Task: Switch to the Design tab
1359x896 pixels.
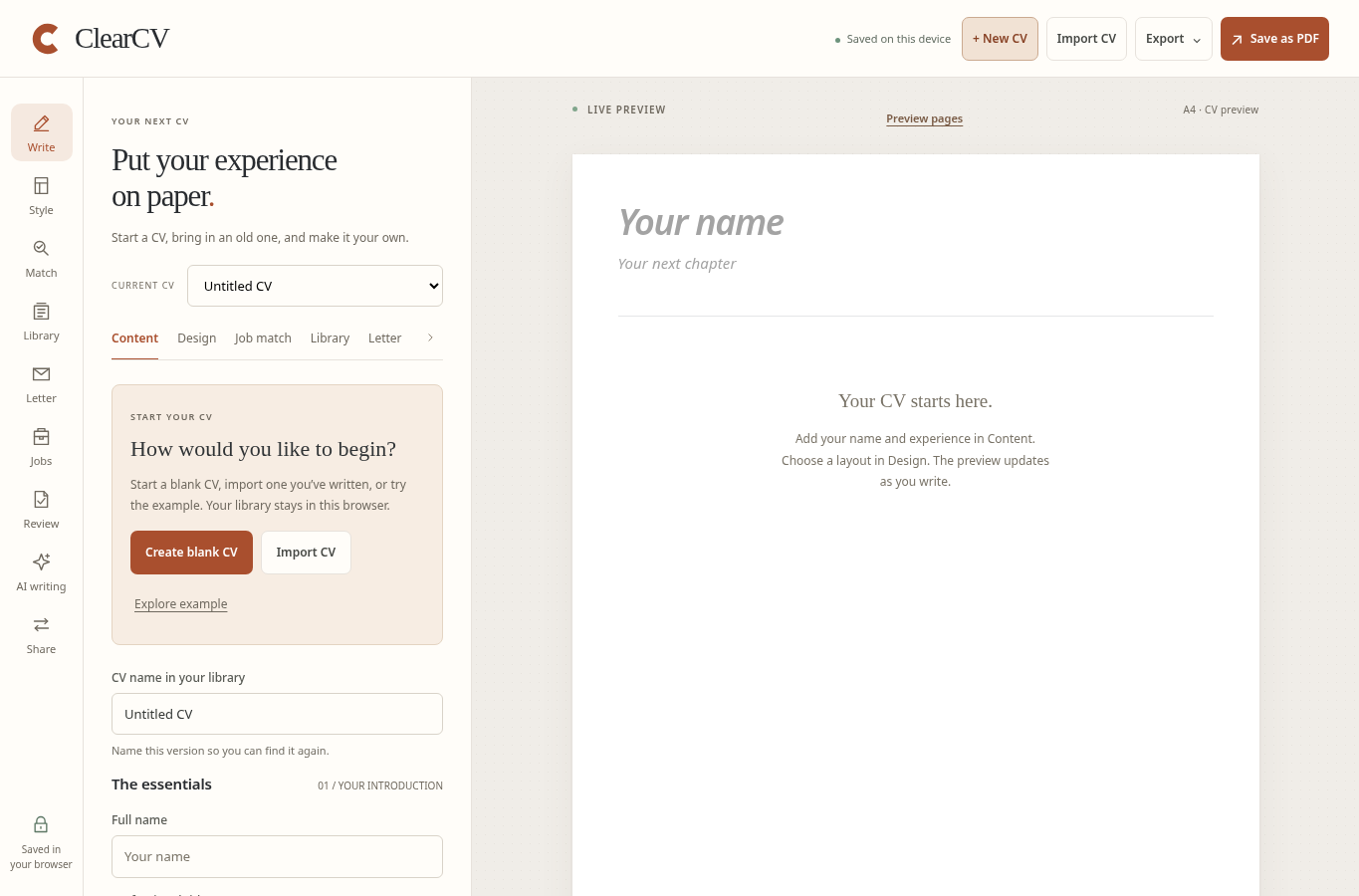Action: tap(197, 338)
